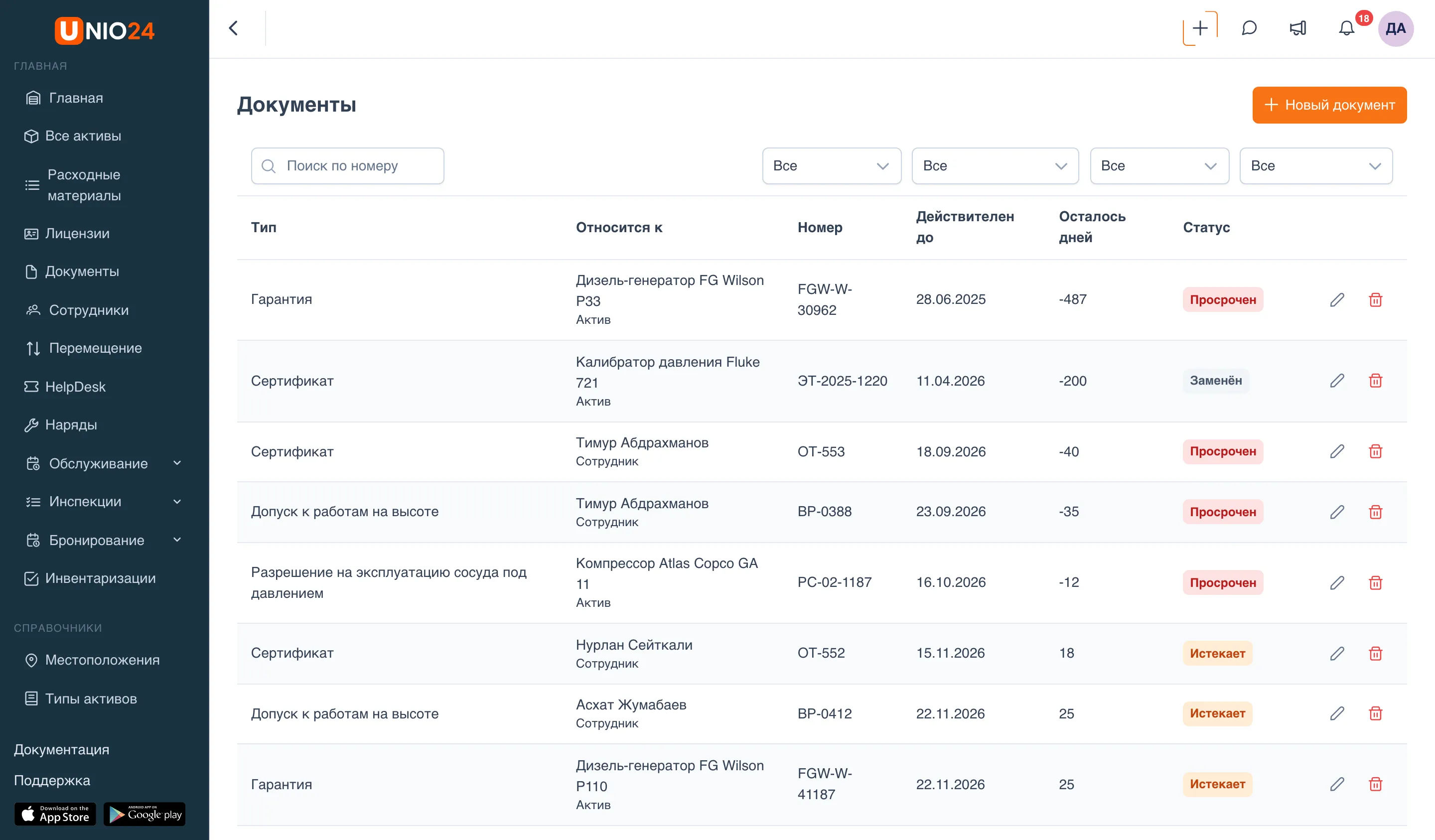The height and width of the screenshot is (840, 1435).
Task: Edit the FGW-W-30962 warranty document
Action: click(x=1337, y=299)
